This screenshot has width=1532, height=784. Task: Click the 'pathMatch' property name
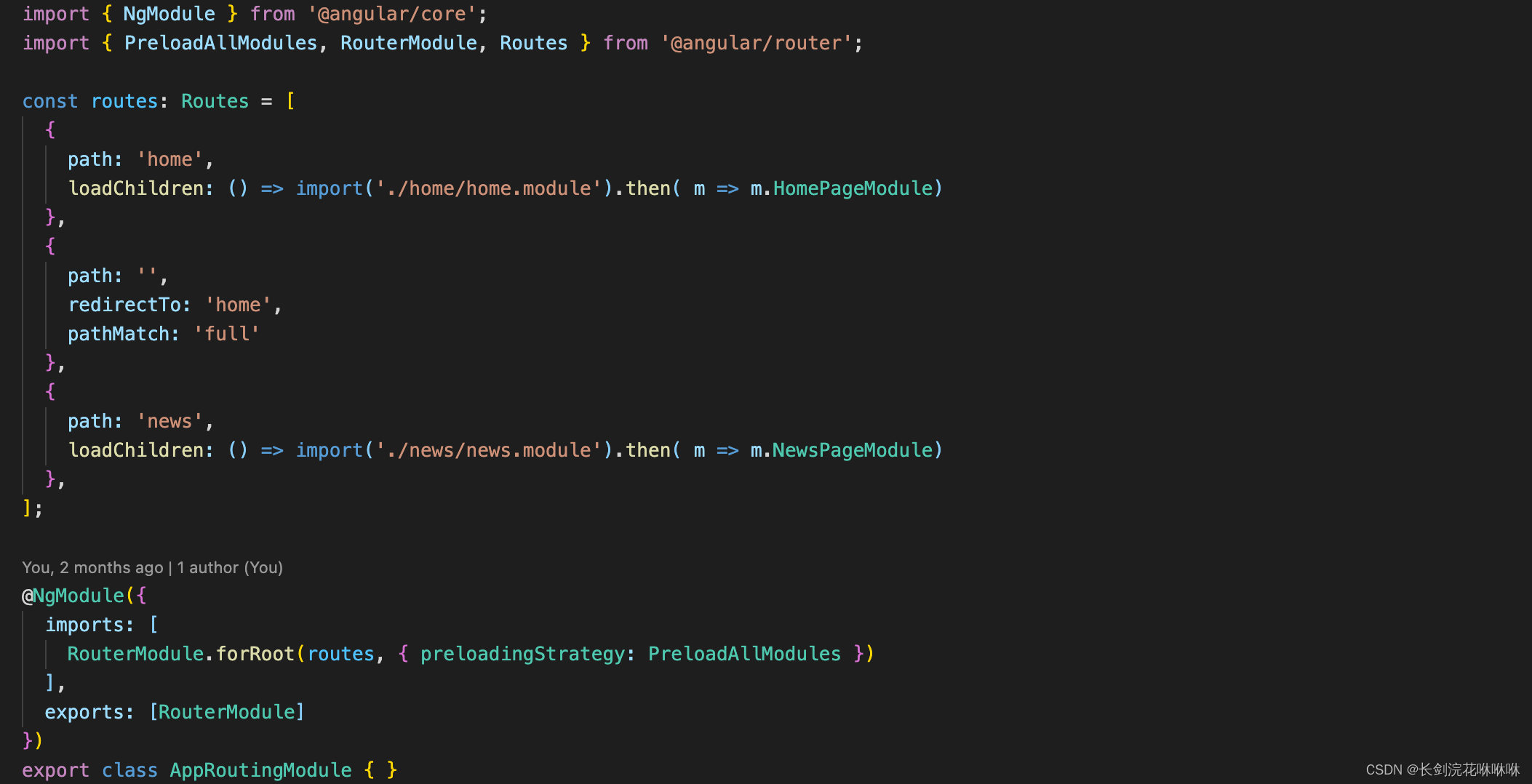point(119,334)
